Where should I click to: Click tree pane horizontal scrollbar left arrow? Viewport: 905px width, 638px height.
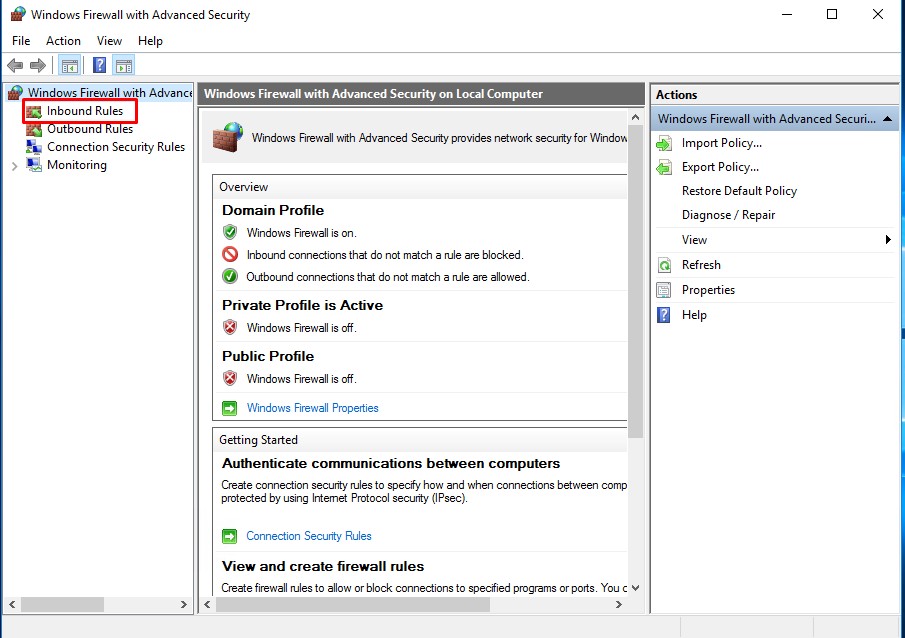pos(12,605)
